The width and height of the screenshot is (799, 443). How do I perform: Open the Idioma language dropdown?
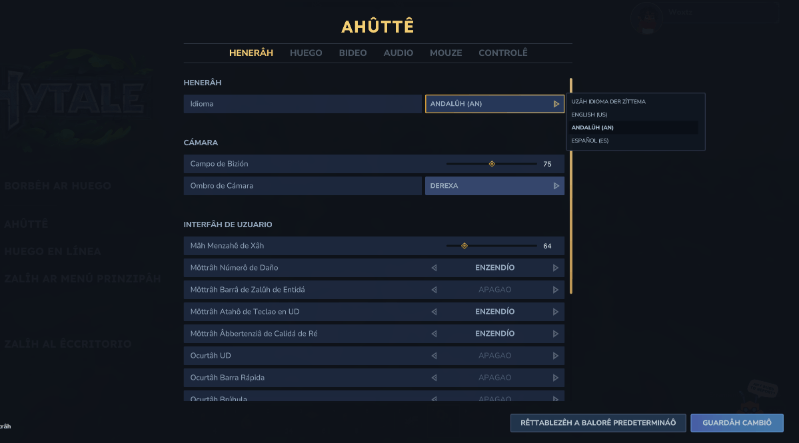tap(494, 103)
